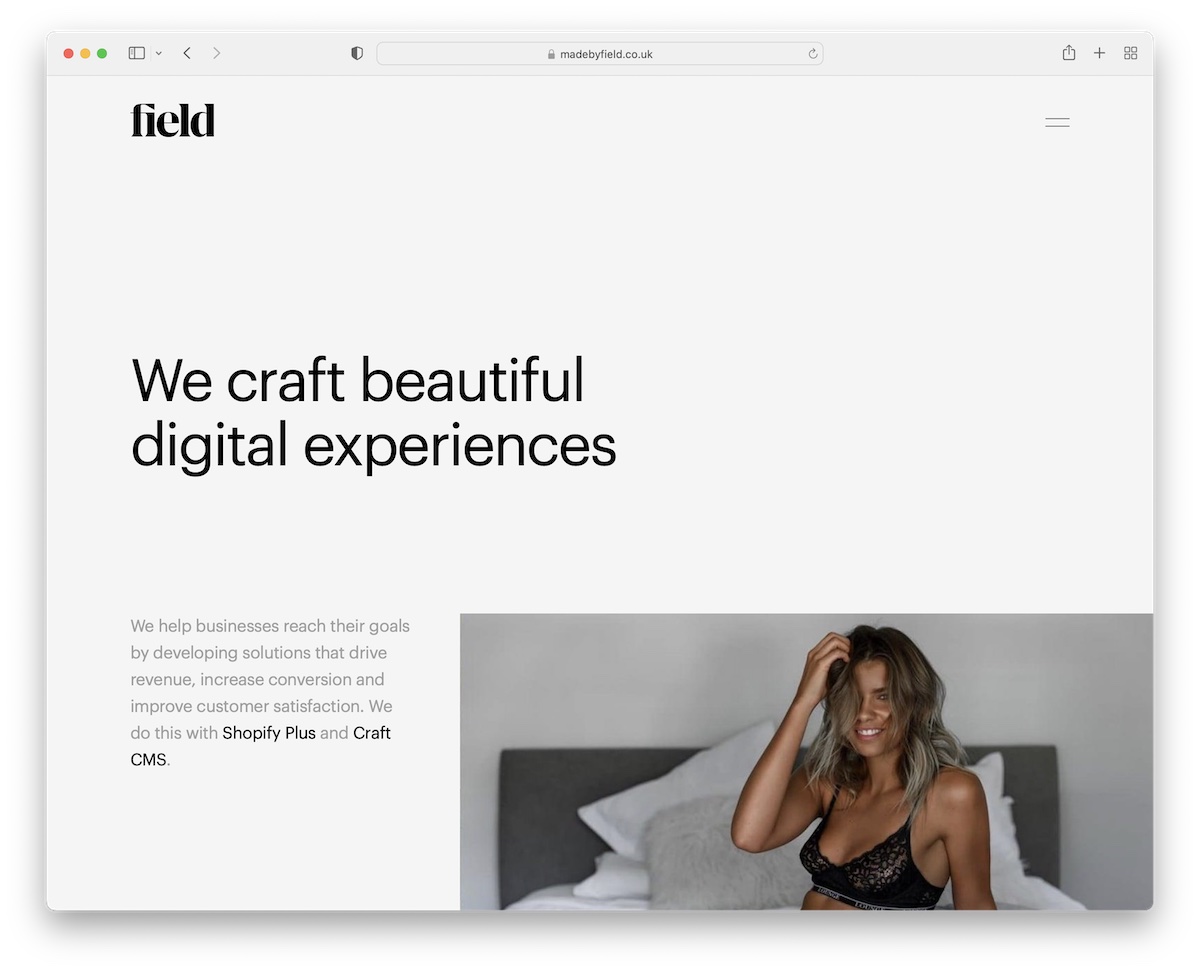Open a new Safari tab

pyautogui.click(x=1099, y=53)
